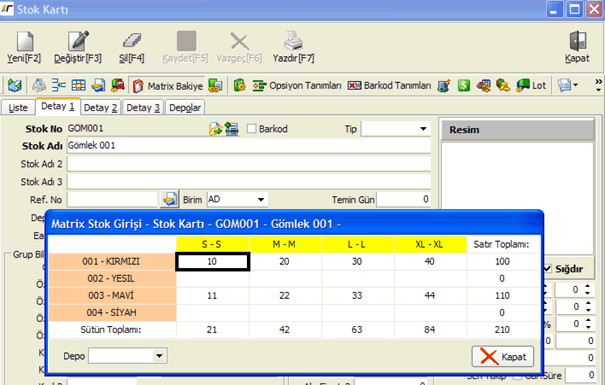Click the Kapat button in Matrix dialog

pos(503,356)
